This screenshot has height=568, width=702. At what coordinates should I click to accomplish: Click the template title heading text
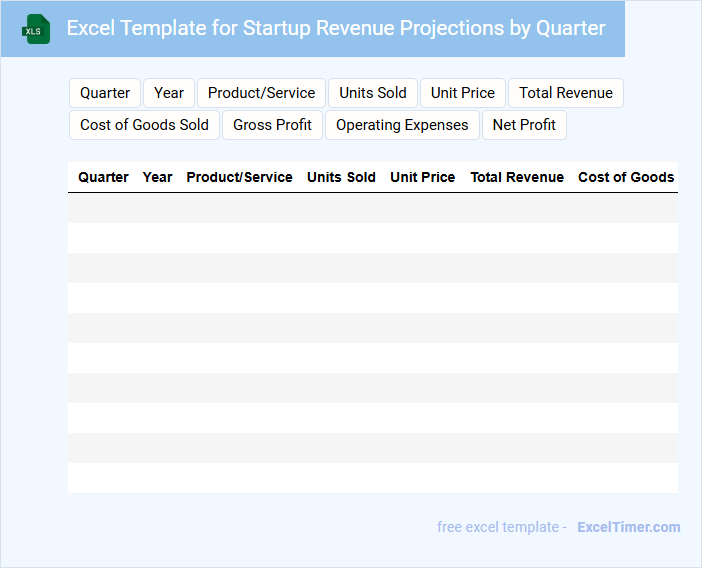(x=336, y=28)
